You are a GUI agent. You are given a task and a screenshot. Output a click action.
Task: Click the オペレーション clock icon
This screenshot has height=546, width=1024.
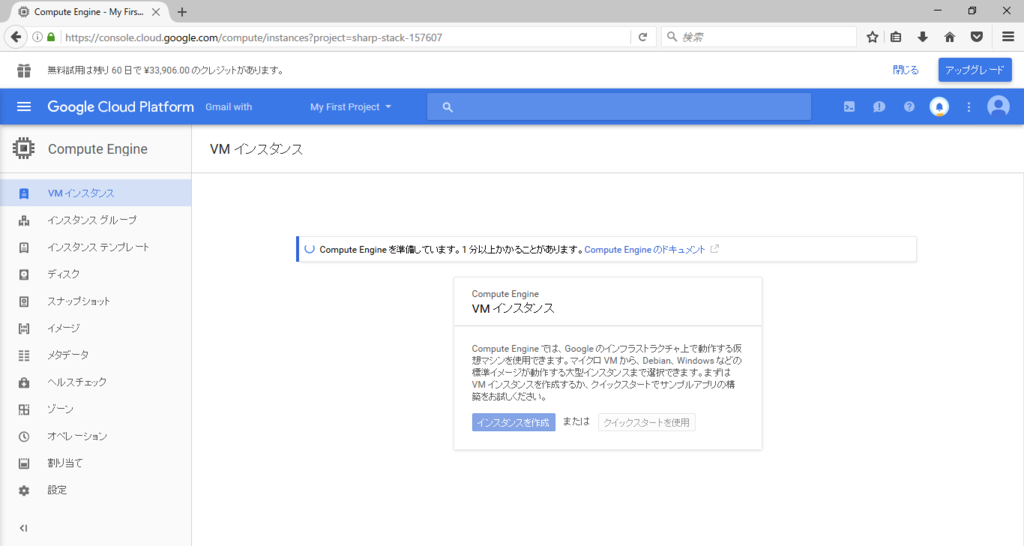[x=24, y=436]
